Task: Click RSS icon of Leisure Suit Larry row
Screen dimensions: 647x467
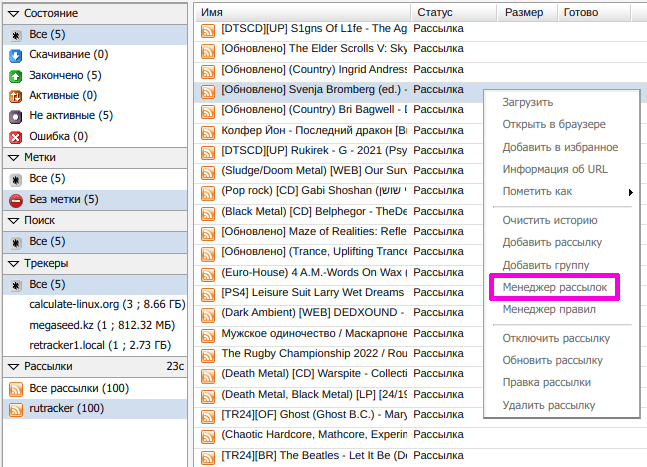Action: point(208,295)
